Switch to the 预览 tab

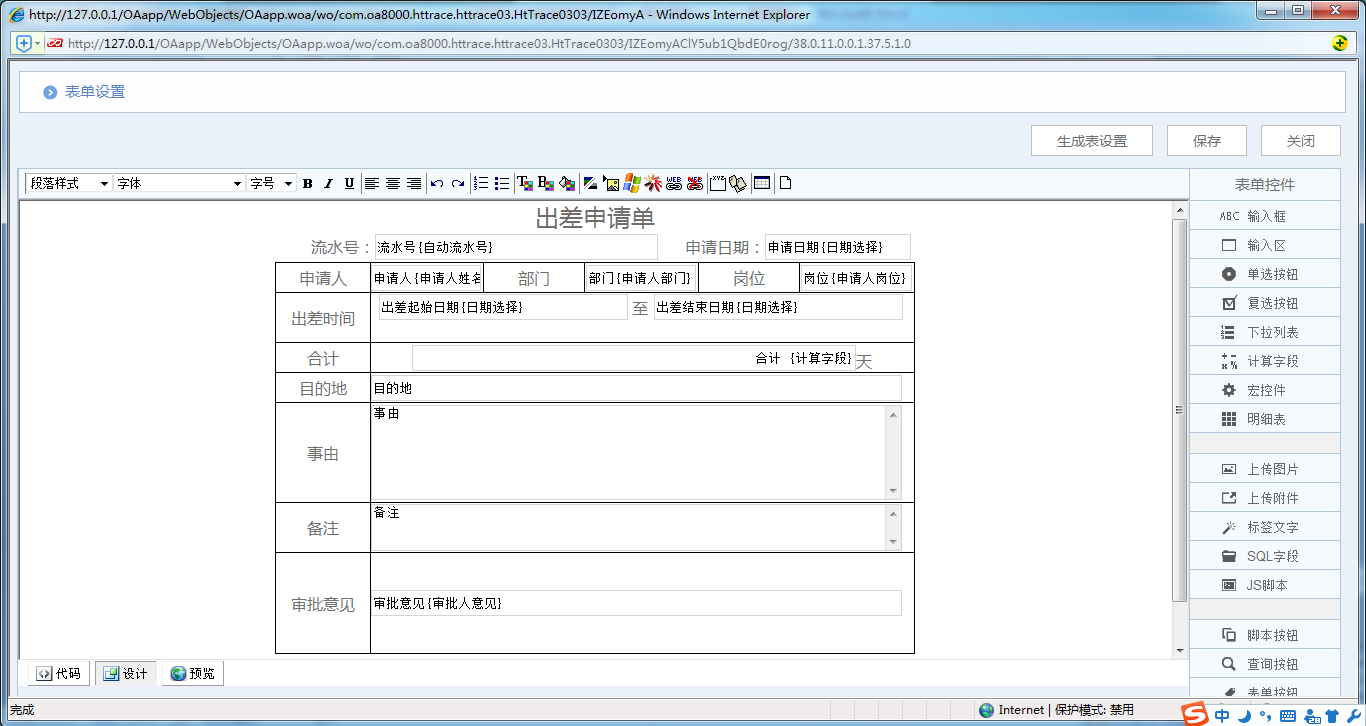point(192,674)
